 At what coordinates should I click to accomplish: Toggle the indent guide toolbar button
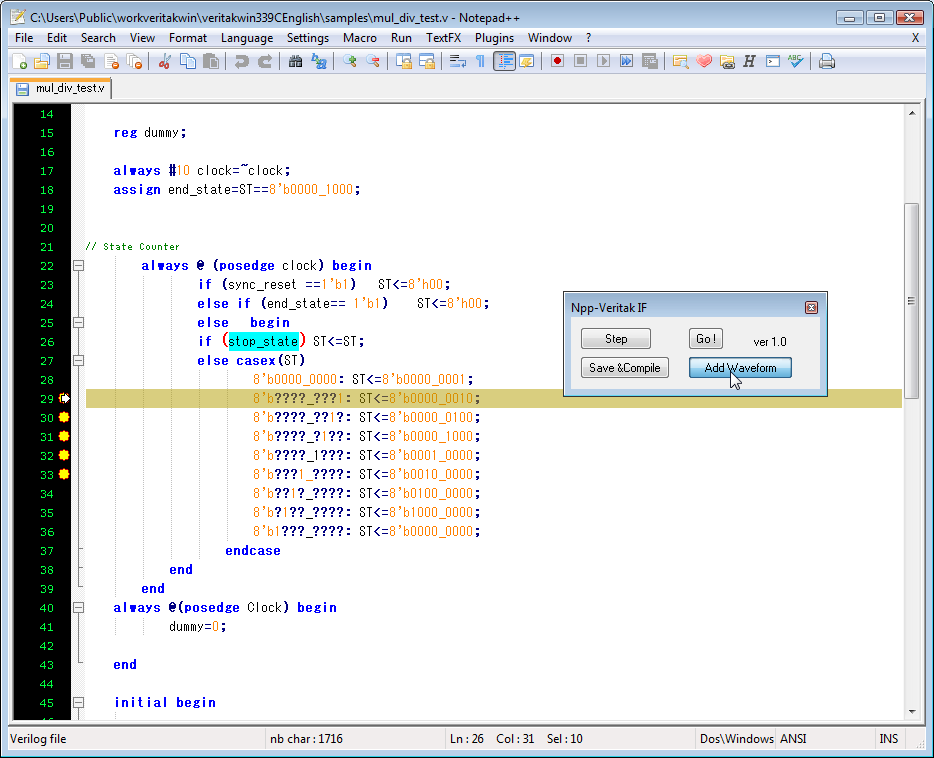click(505, 61)
